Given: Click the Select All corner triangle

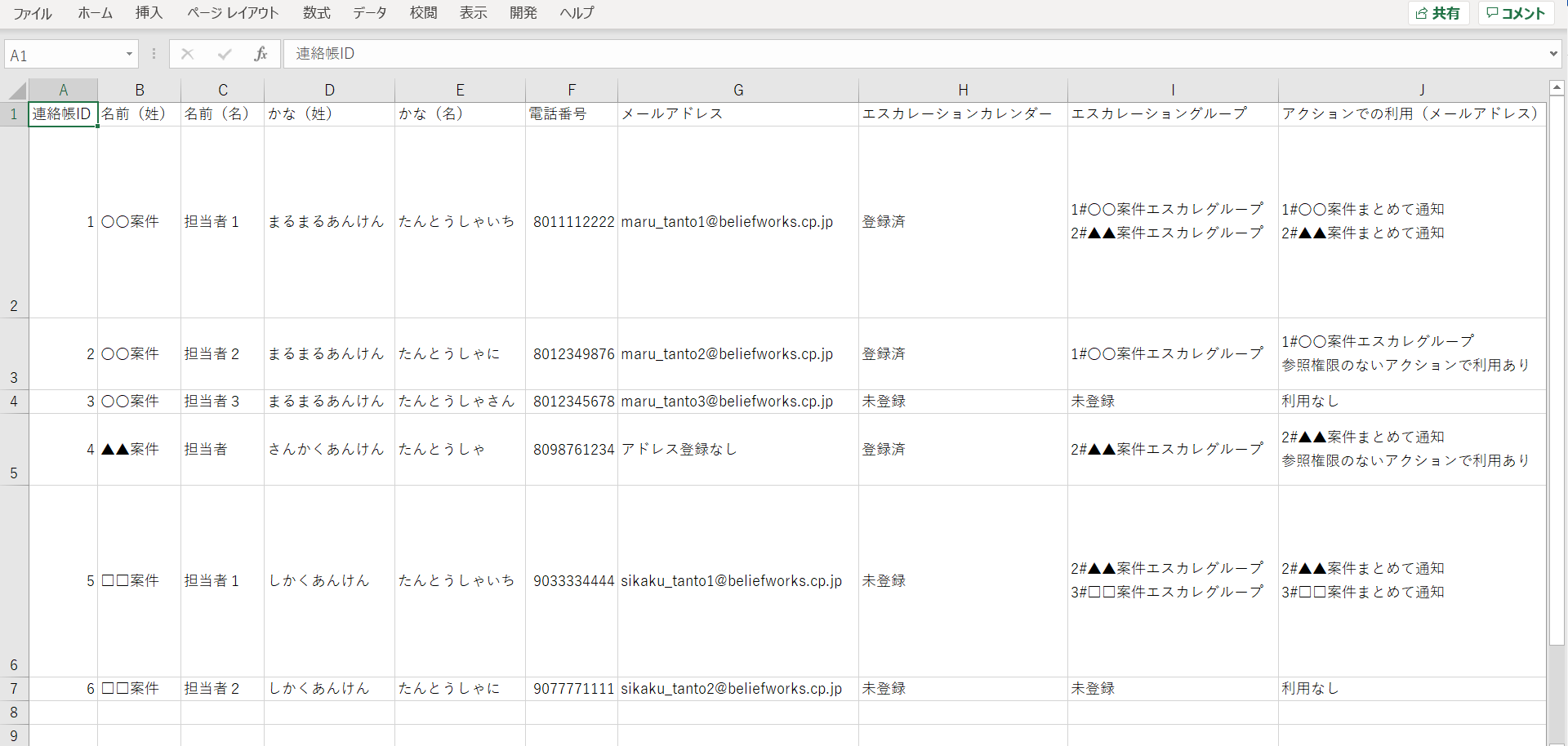Looking at the screenshot, I should [x=16, y=90].
